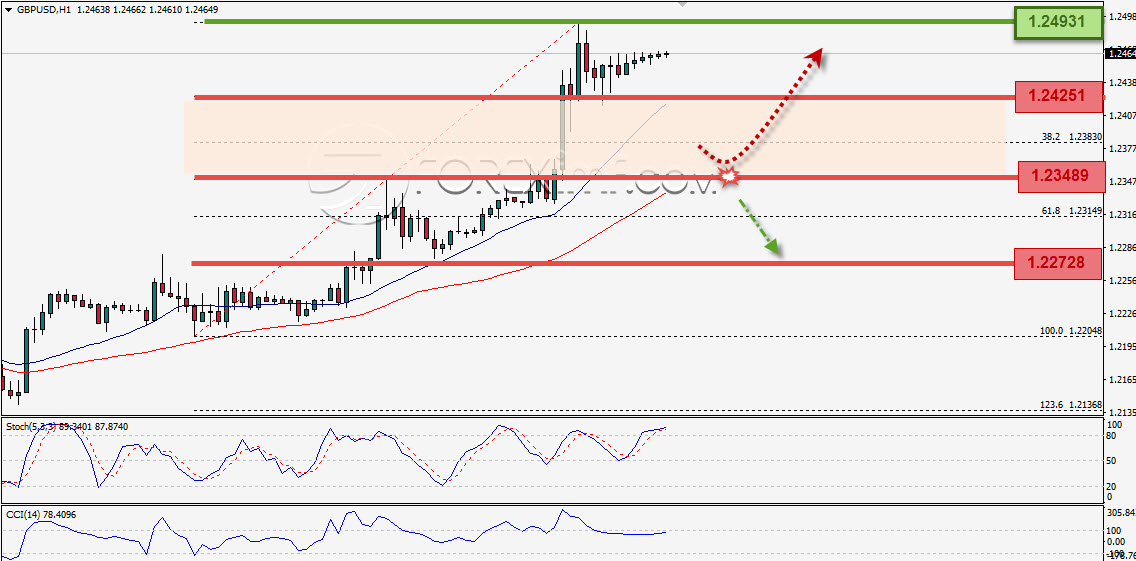
Task: Click the 50 level on Stochastic scale
Action: [x=1112, y=460]
